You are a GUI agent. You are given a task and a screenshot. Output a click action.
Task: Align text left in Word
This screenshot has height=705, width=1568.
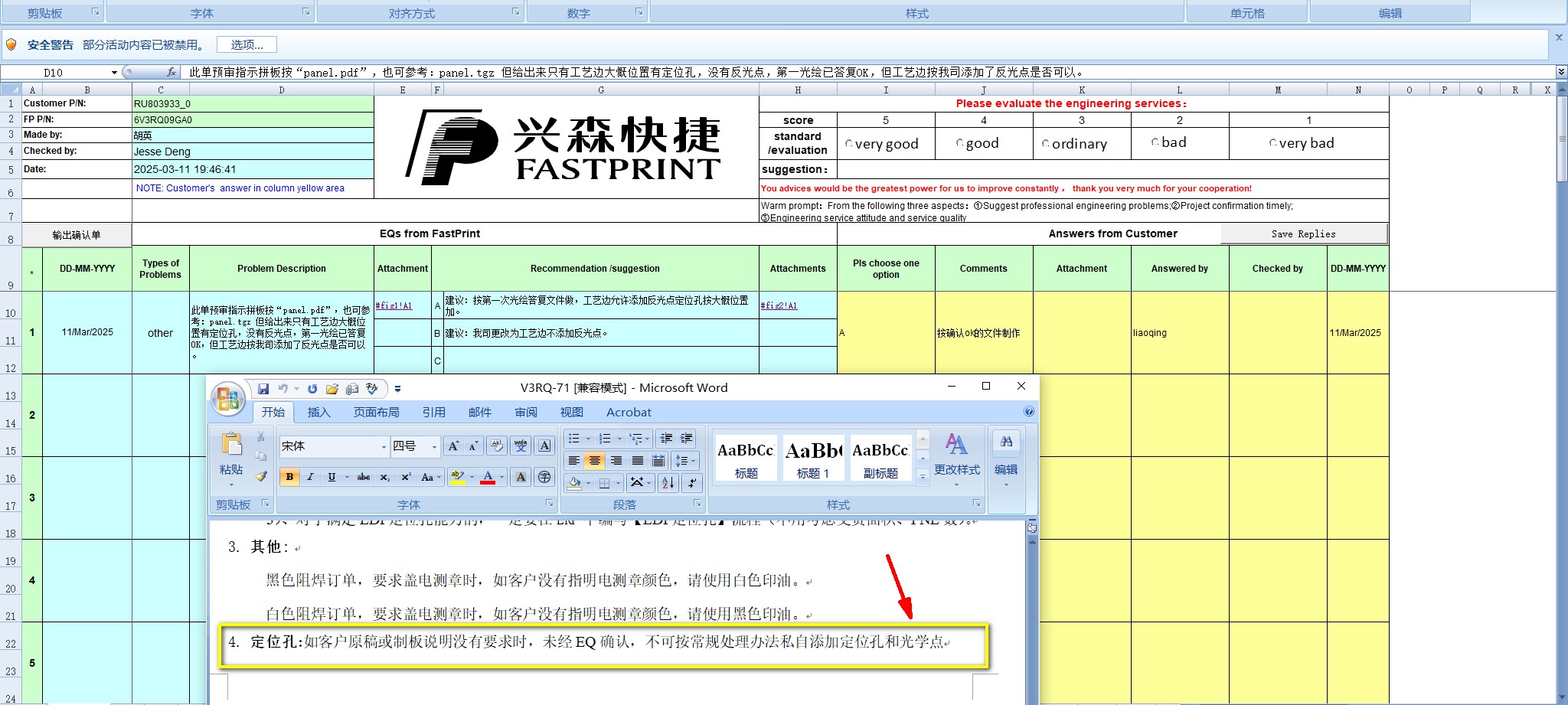click(573, 461)
